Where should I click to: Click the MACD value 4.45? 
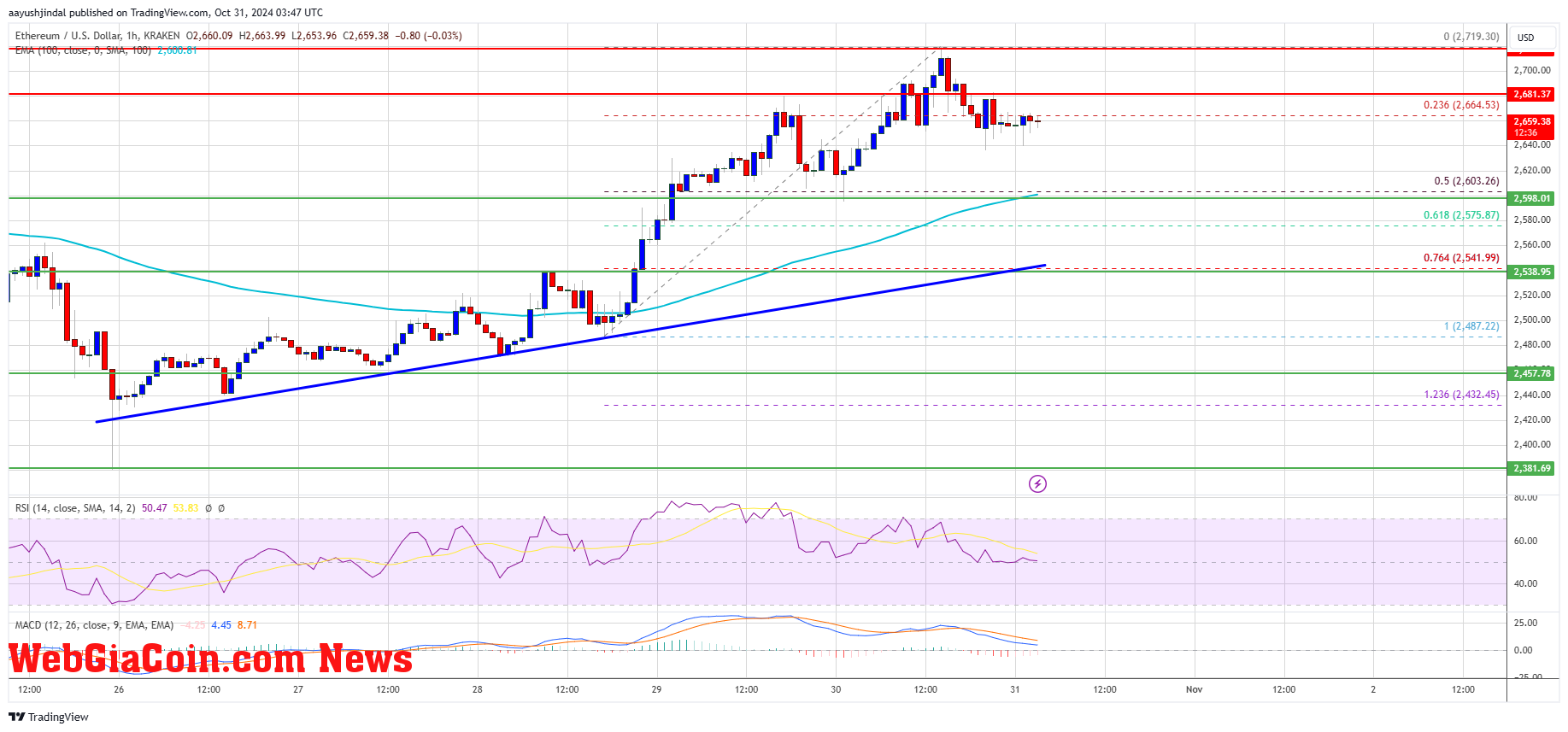[221, 625]
